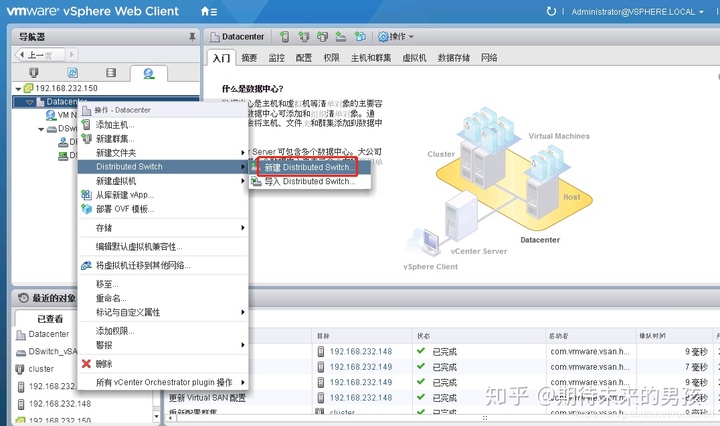Switch to the 监控 tab

[x=276, y=58]
